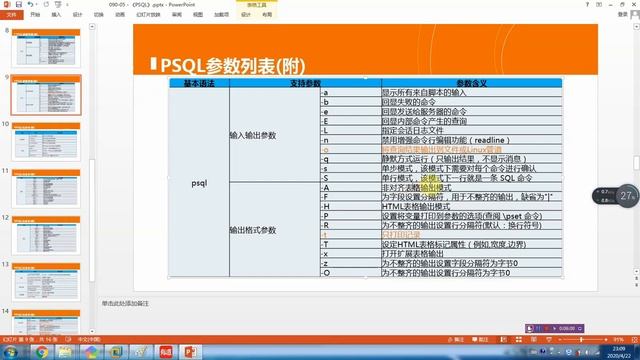
Task: Click the '-L' parameter cell
Action: pos(351,131)
